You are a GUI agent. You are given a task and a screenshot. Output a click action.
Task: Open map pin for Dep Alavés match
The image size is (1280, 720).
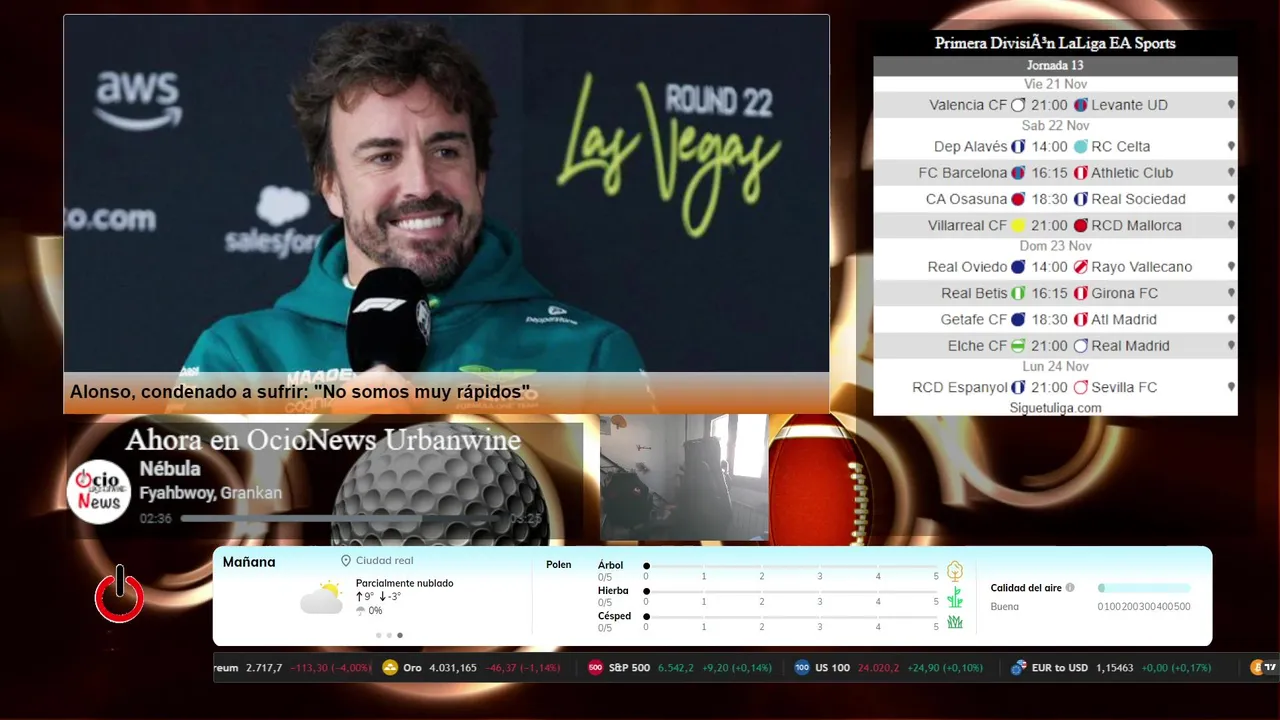click(x=1231, y=147)
